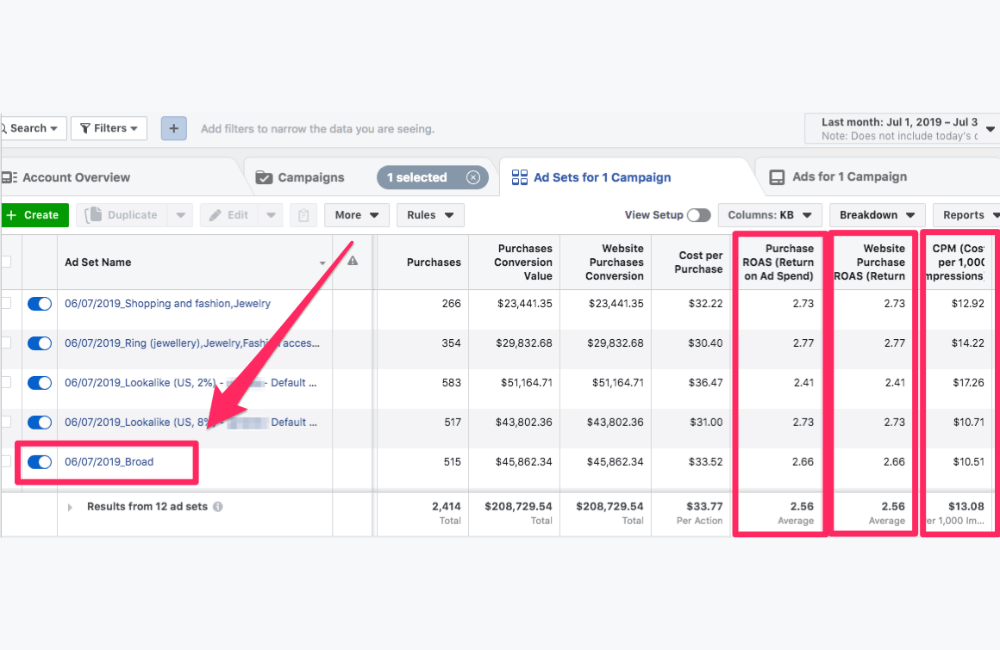This screenshot has width=1000, height=650.
Task: Click the Duplicate button
Action: click(122, 216)
